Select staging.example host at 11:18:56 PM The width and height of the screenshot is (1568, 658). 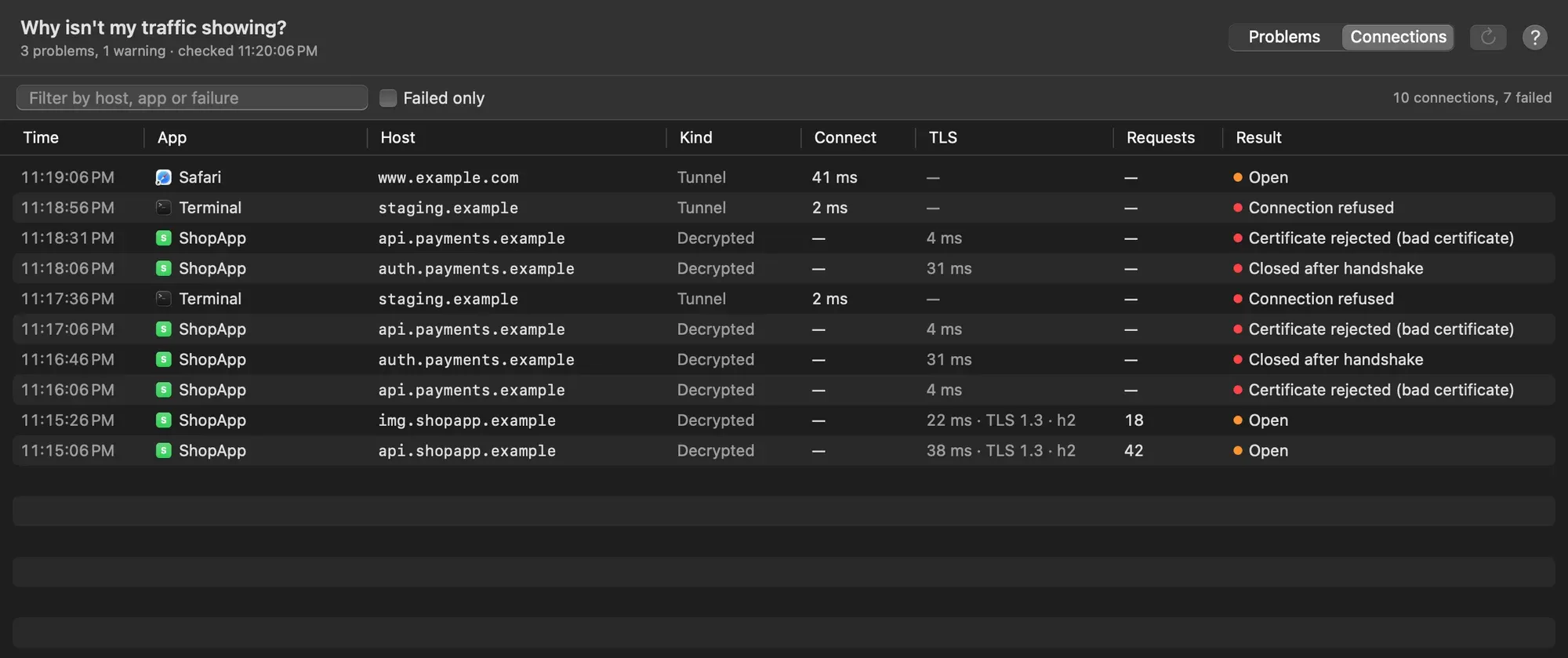pyautogui.click(x=448, y=208)
